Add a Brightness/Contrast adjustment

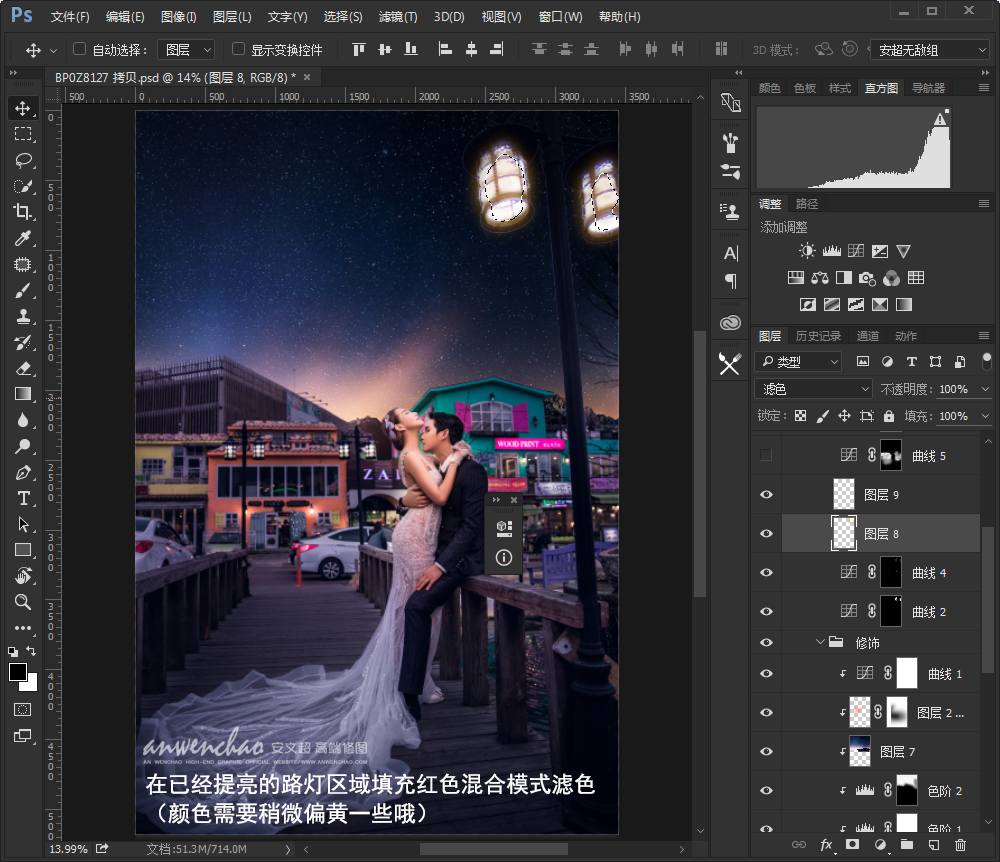(807, 251)
